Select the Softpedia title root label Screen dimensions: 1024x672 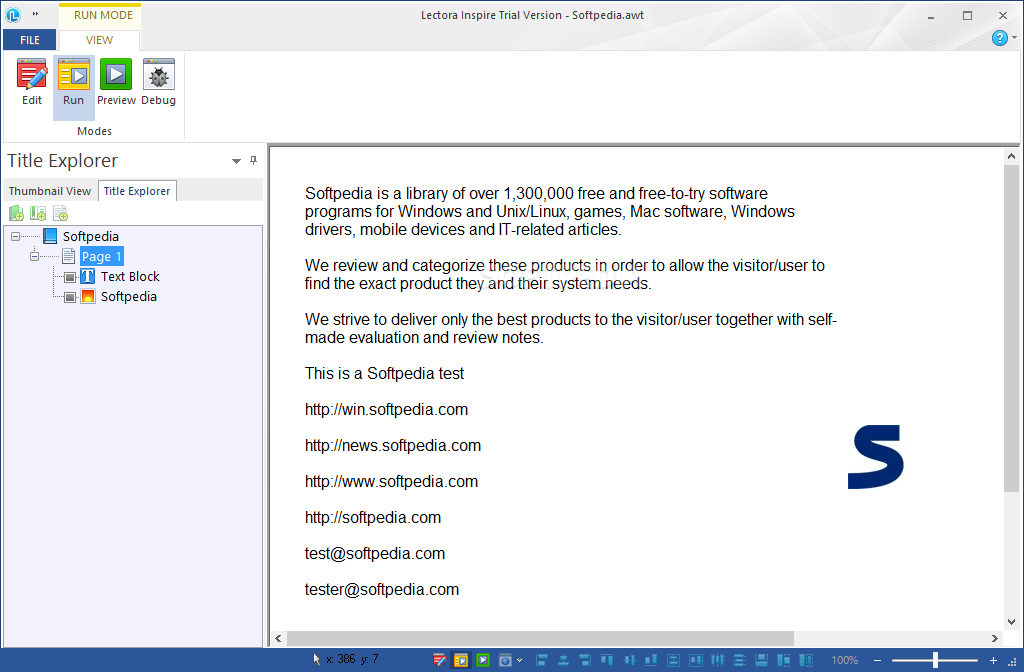click(x=91, y=236)
